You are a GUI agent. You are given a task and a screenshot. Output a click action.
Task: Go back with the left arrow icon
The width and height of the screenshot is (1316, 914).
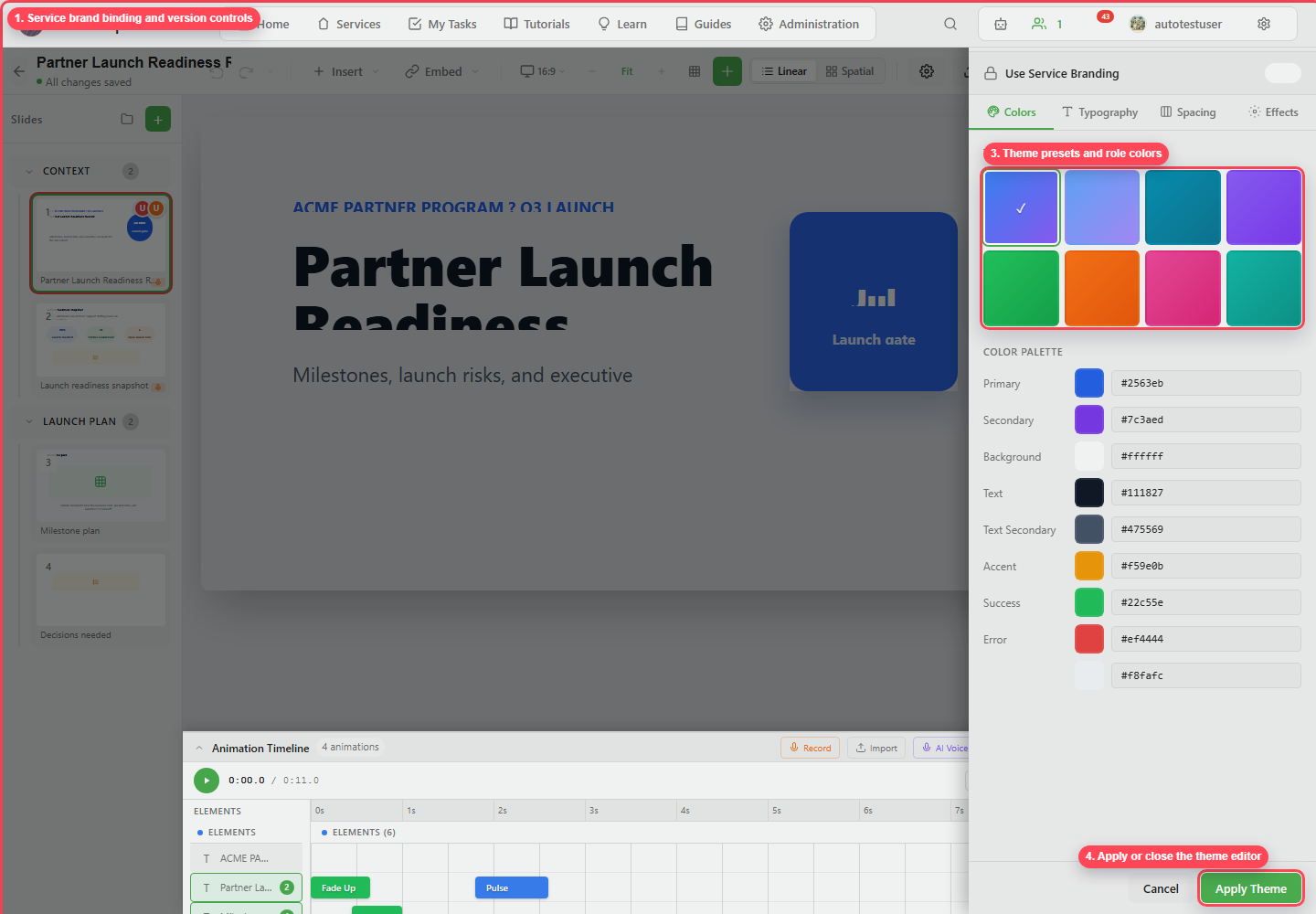[x=19, y=71]
